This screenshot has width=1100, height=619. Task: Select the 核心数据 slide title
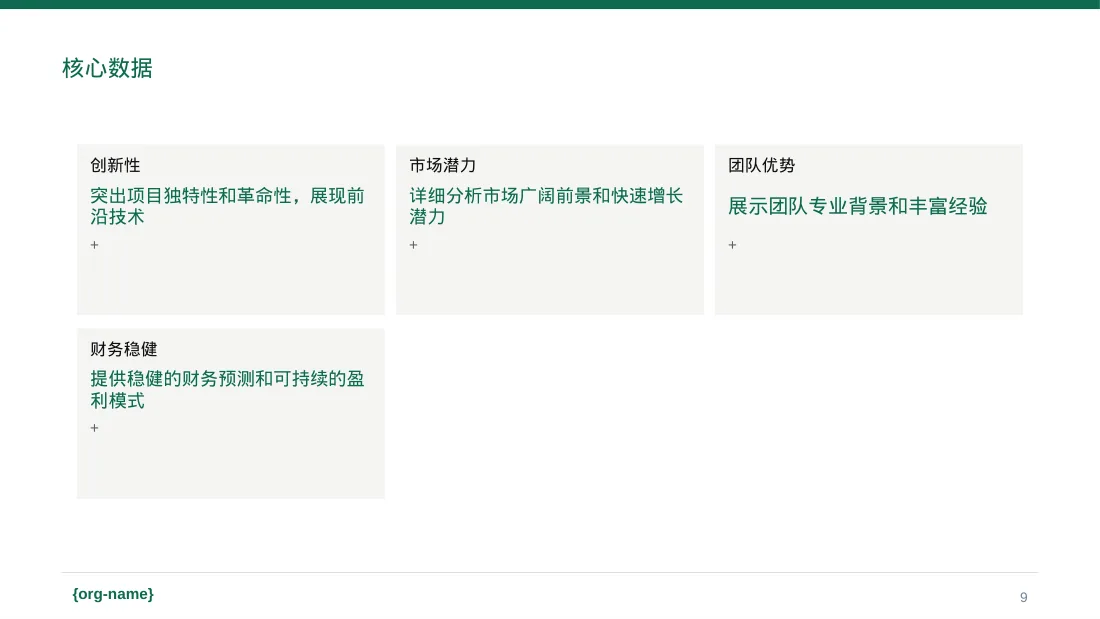pos(107,68)
